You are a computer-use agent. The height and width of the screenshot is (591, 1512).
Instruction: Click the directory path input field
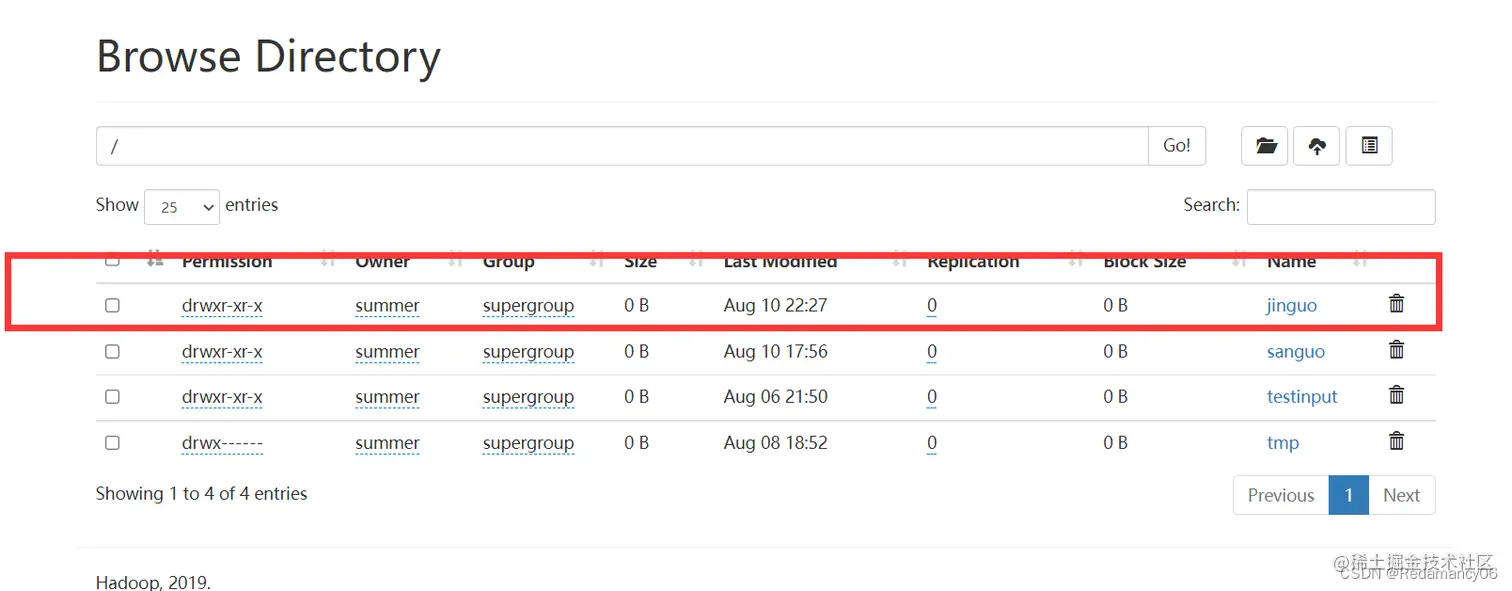pyautogui.click(x=622, y=146)
